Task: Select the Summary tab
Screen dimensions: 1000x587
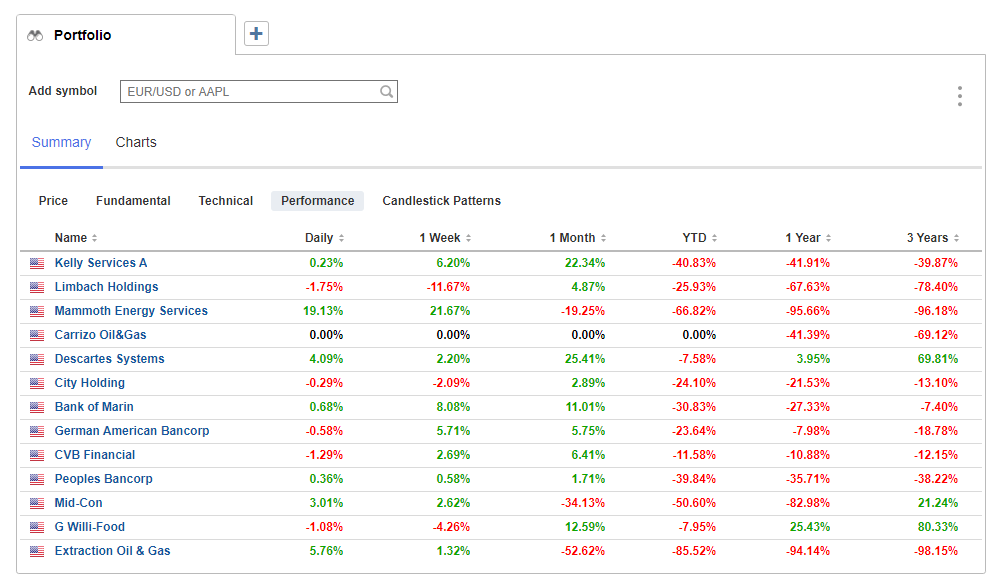Action: pos(61,142)
